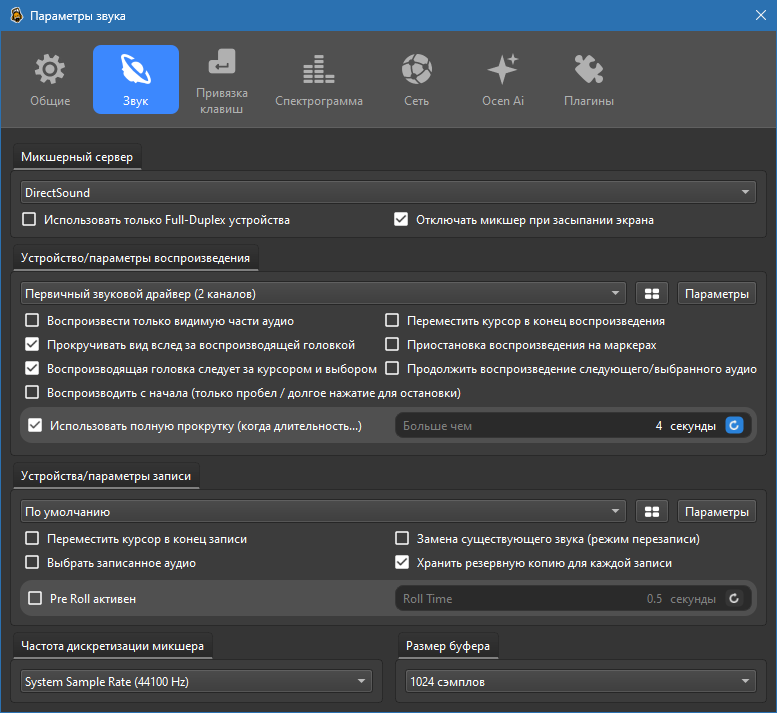Select the Звук planet icon tab

[x=136, y=80]
